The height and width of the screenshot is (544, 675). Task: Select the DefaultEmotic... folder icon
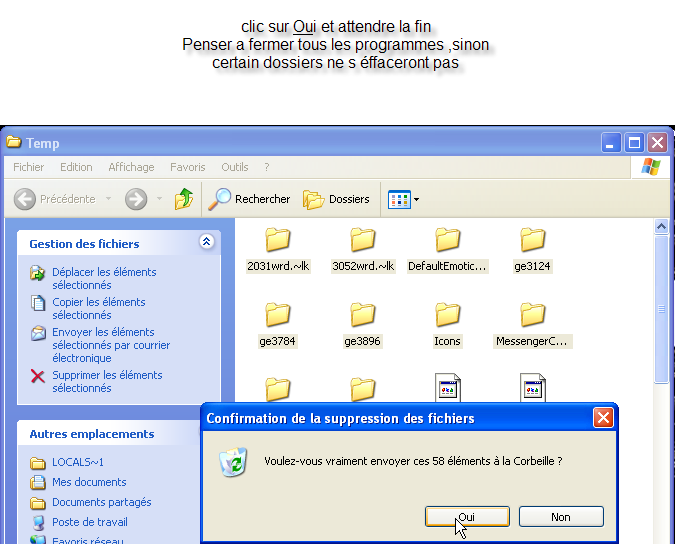coord(447,240)
